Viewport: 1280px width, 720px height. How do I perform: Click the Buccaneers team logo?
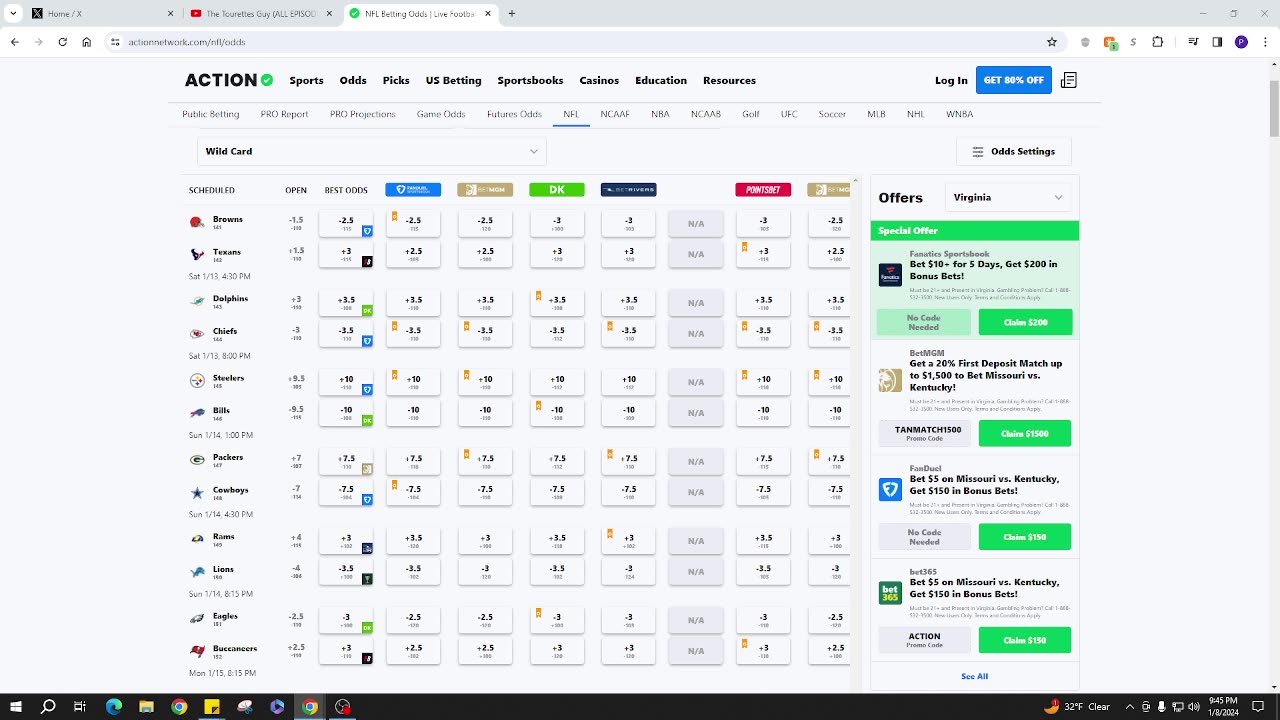(x=197, y=651)
